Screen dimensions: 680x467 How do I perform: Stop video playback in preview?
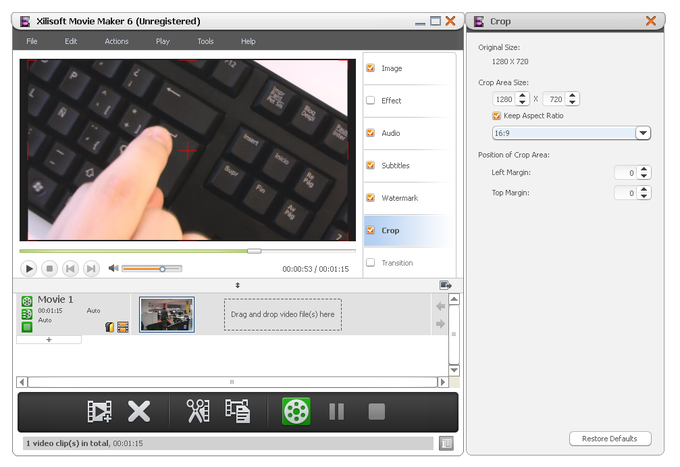[x=49, y=269]
